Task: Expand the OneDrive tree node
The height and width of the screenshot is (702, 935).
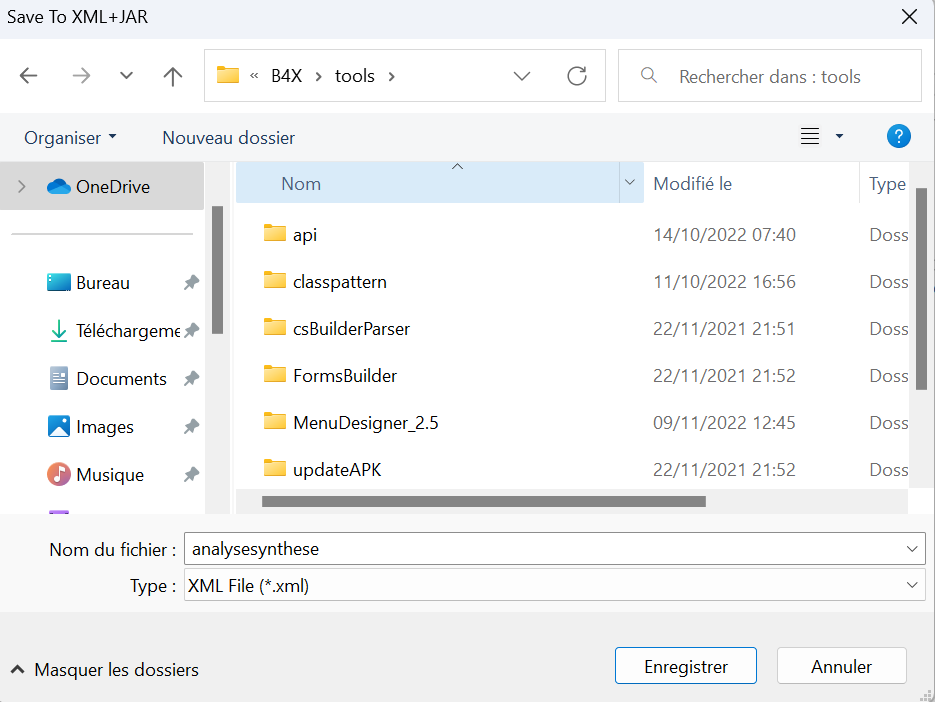Action: 22,187
